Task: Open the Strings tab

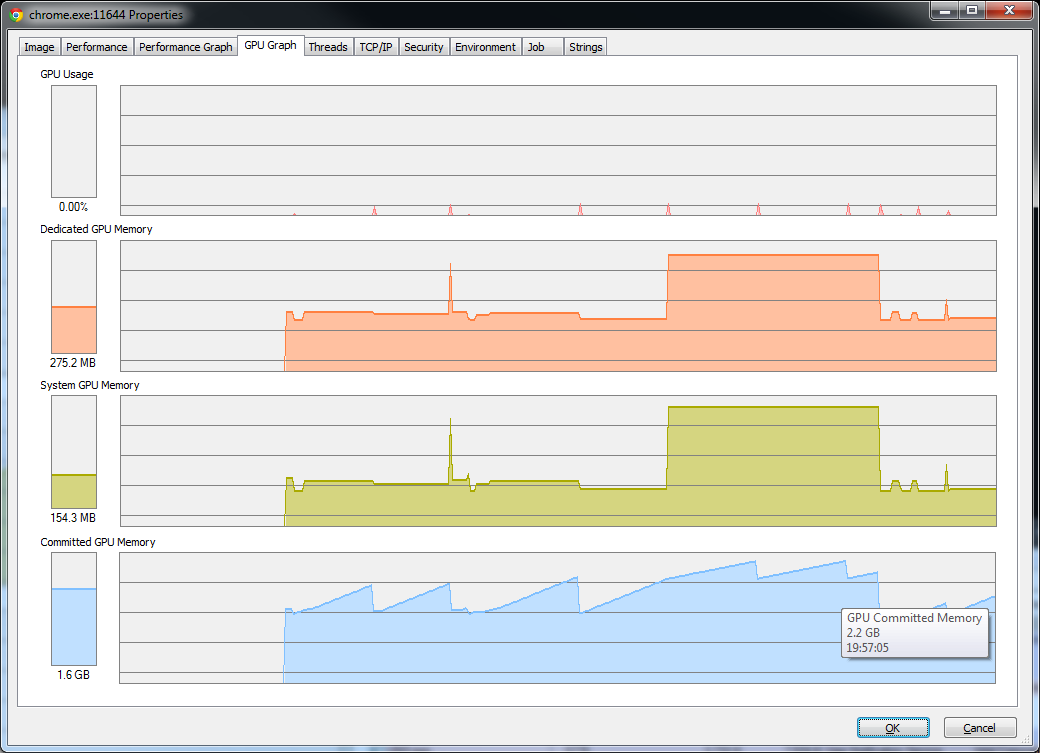Action: [585, 47]
